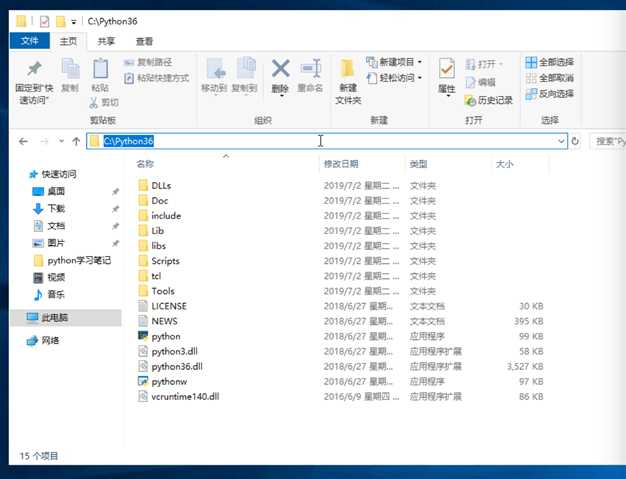The image size is (626, 479).
Task: Switch to the 查看 (View) ribbon tab
Action: [x=144, y=41]
